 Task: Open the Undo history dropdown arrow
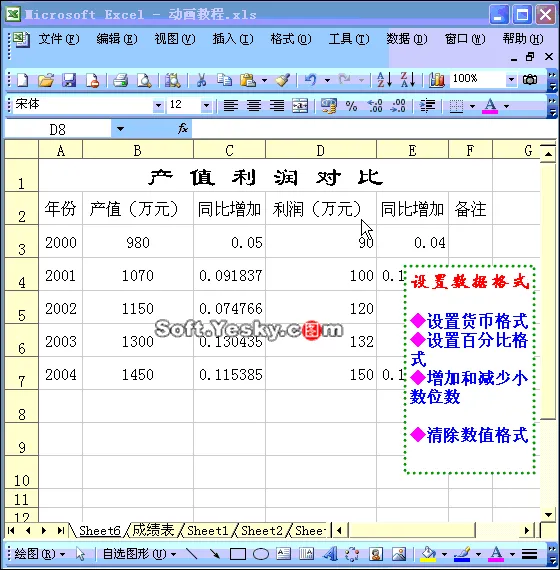click(327, 80)
